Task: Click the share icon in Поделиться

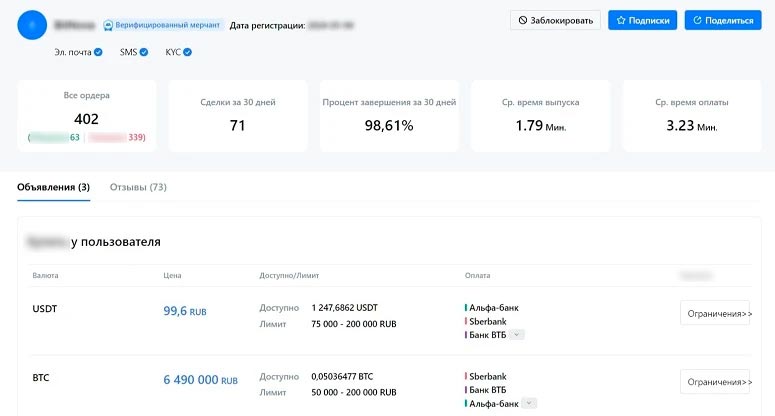Action: [697, 20]
